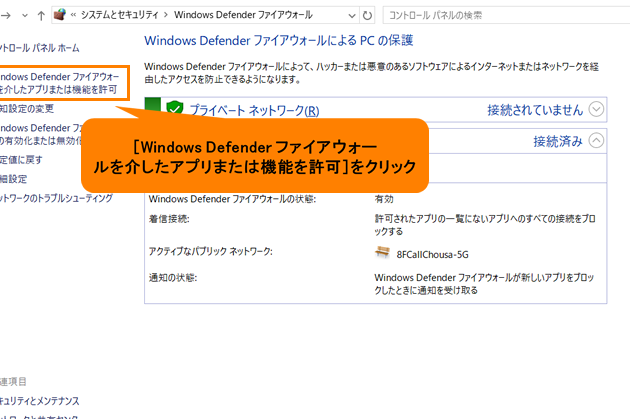Open 通知設定の変更 link
Image resolution: width=630 pixels, height=419 pixels.
tap(28, 108)
